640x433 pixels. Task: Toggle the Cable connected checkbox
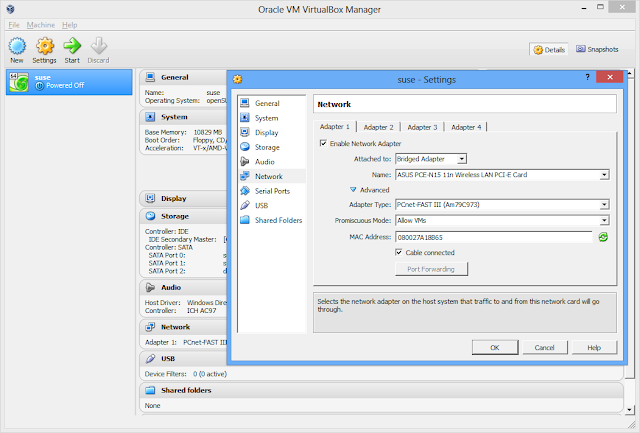point(399,252)
